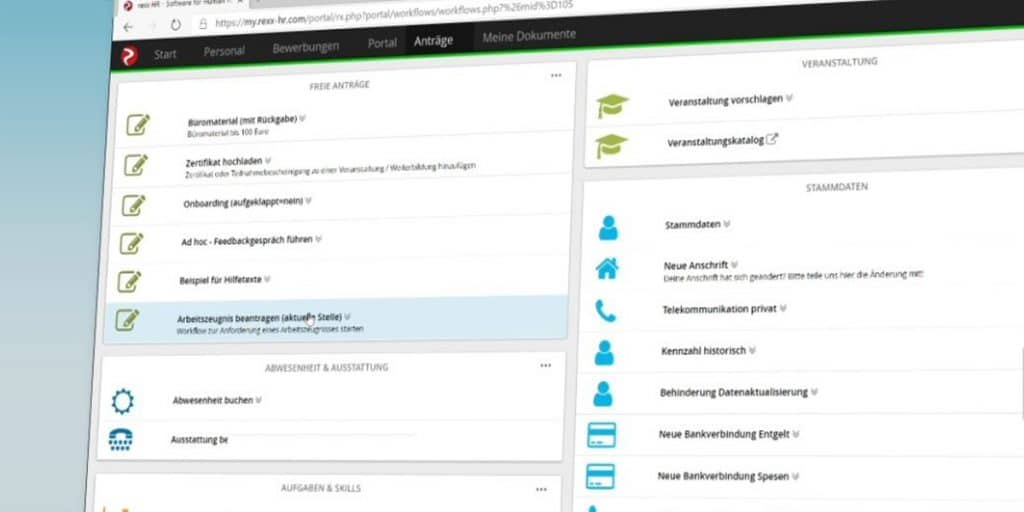Expand the Kennzahl historisch entry

(x=709, y=351)
